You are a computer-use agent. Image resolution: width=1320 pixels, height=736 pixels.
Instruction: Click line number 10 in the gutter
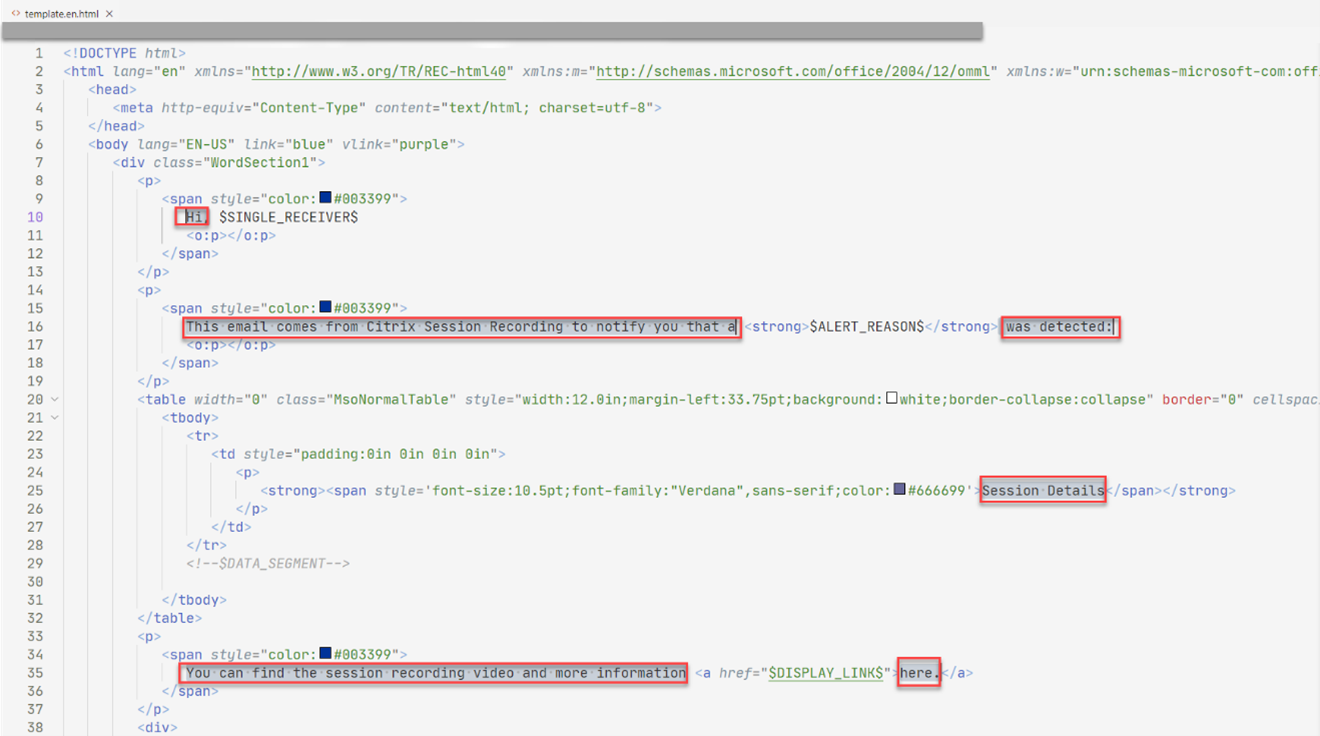point(36,216)
